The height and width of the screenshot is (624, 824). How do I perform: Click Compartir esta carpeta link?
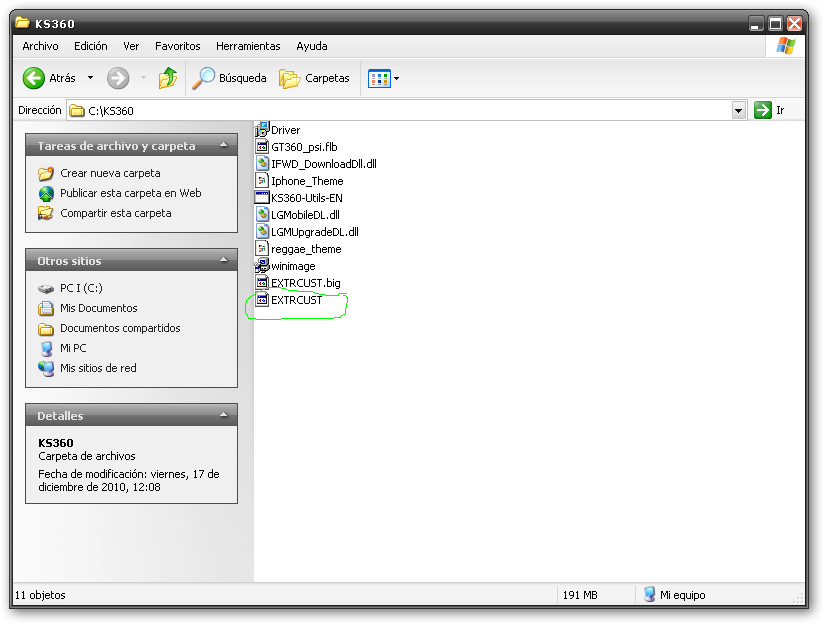pyautogui.click(x=116, y=213)
